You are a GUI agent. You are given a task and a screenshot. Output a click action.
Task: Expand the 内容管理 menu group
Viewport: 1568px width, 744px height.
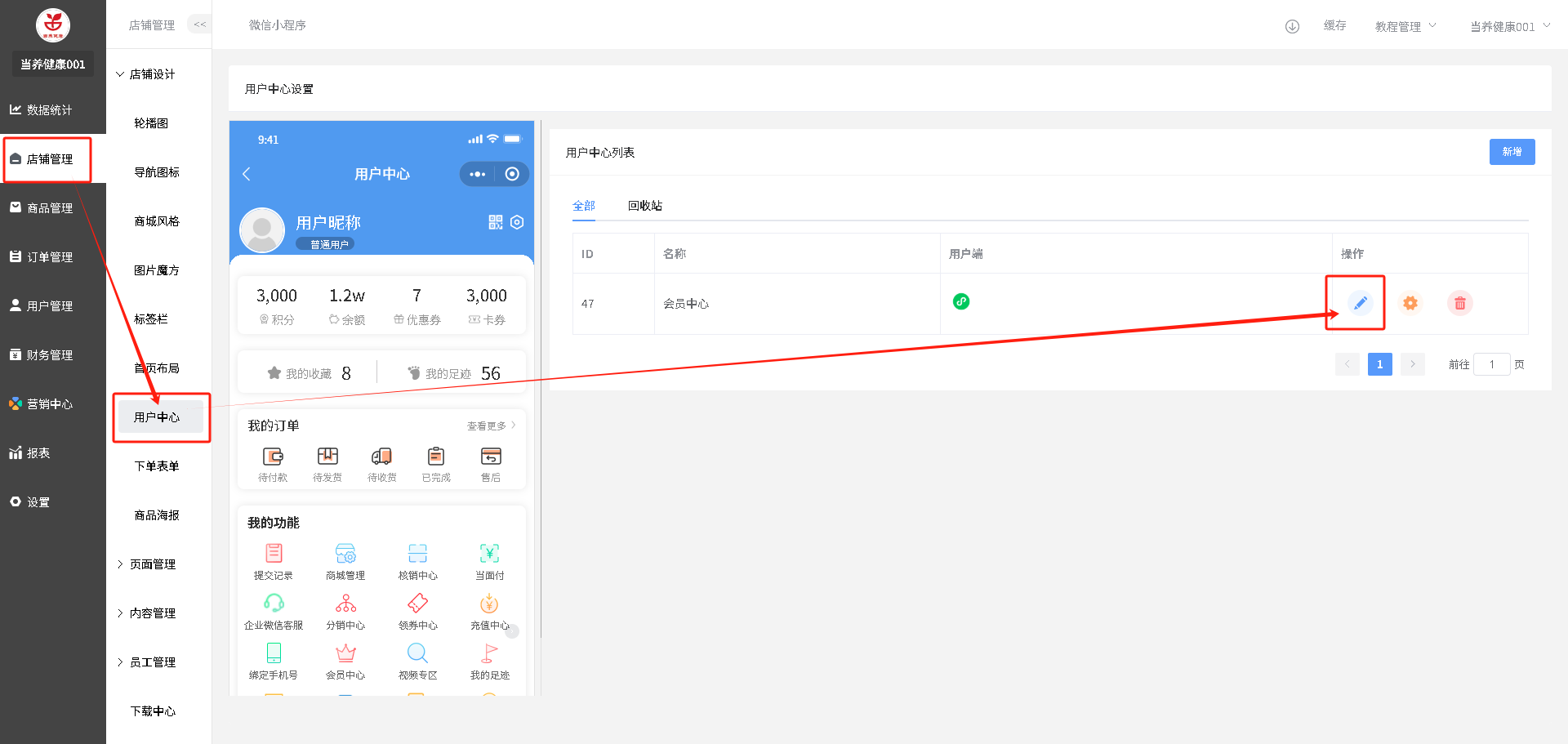tap(152, 613)
